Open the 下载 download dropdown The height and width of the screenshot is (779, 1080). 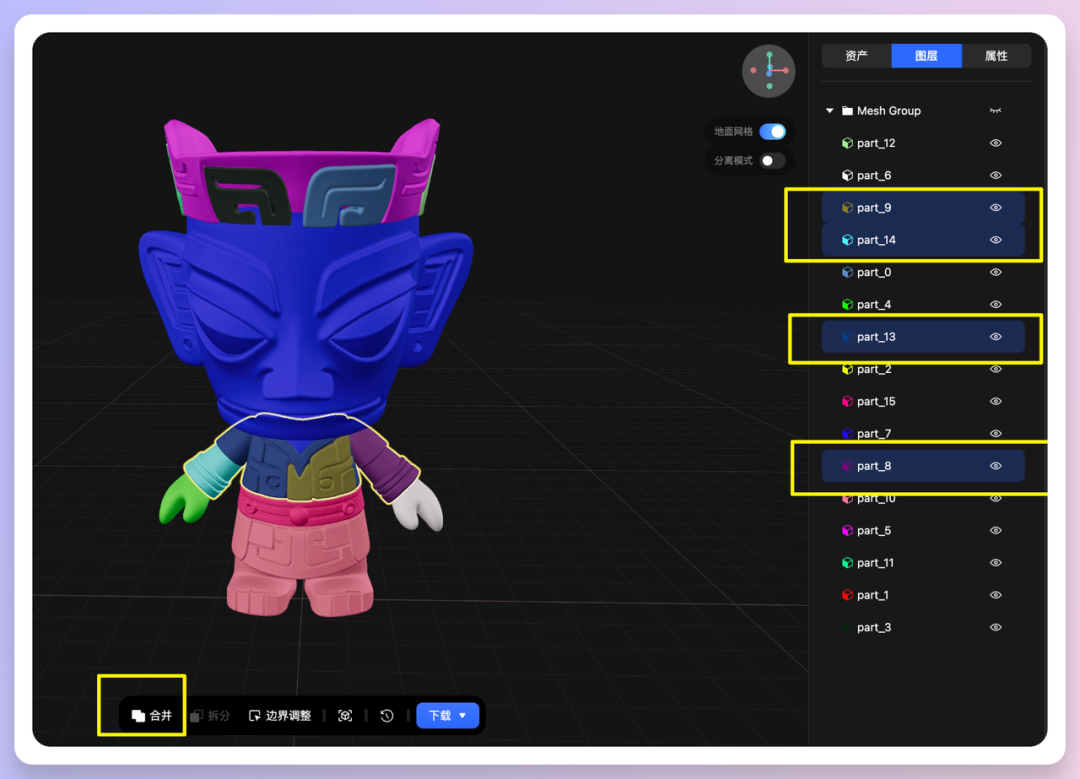tap(447, 716)
